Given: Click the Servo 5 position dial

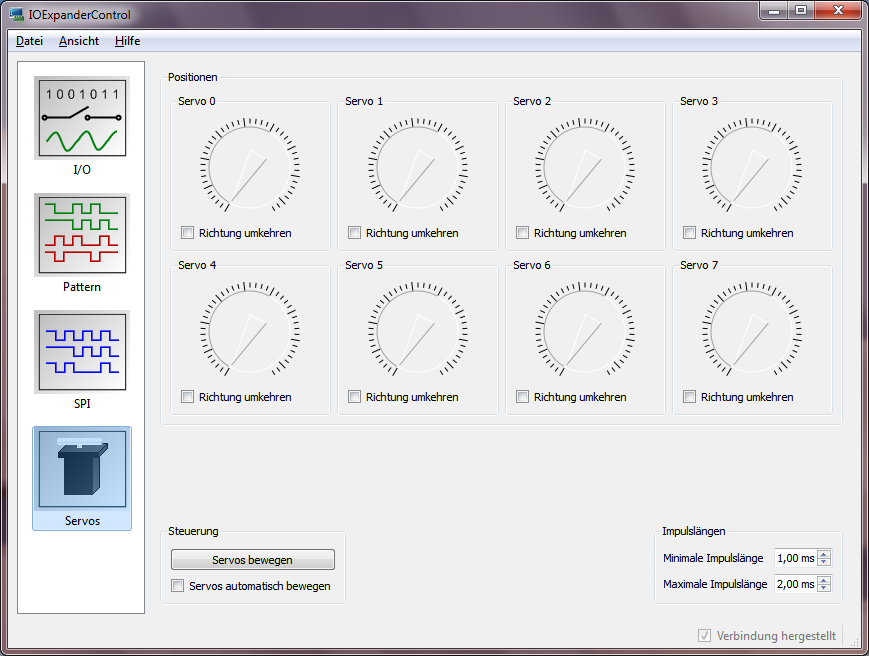Looking at the screenshot, I should [x=418, y=330].
